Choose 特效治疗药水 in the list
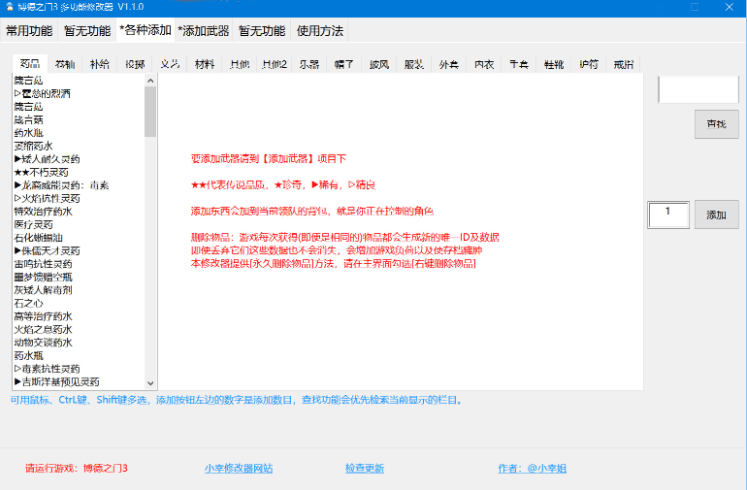Viewport: 747px width, 490px height. tap(79, 211)
